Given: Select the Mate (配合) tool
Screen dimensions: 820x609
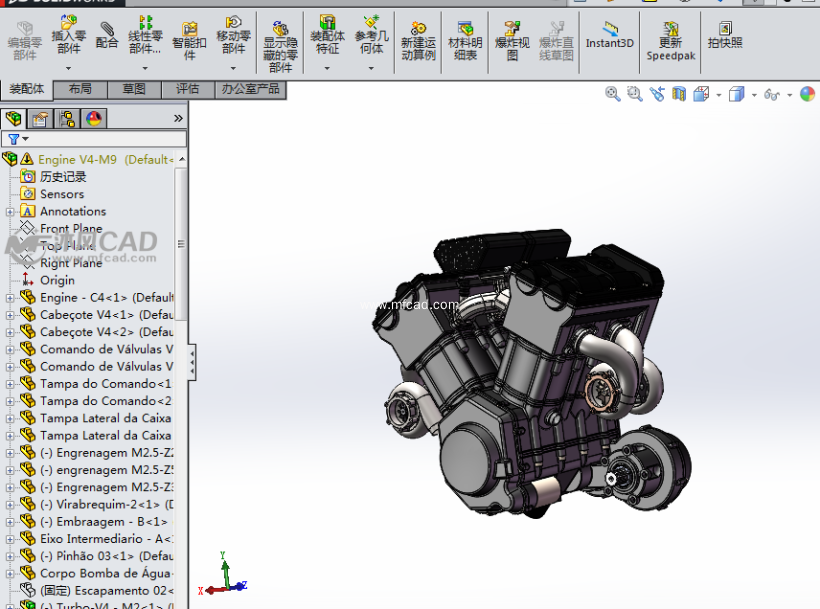Looking at the screenshot, I should pyautogui.click(x=107, y=35).
